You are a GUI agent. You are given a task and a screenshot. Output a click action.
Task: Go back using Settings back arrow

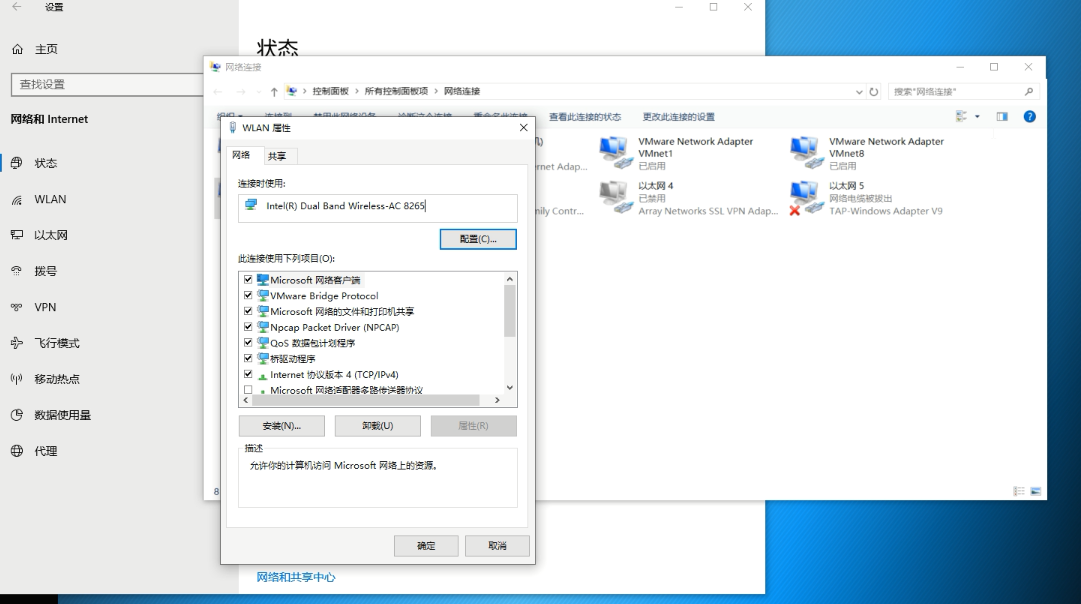(17, 7)
